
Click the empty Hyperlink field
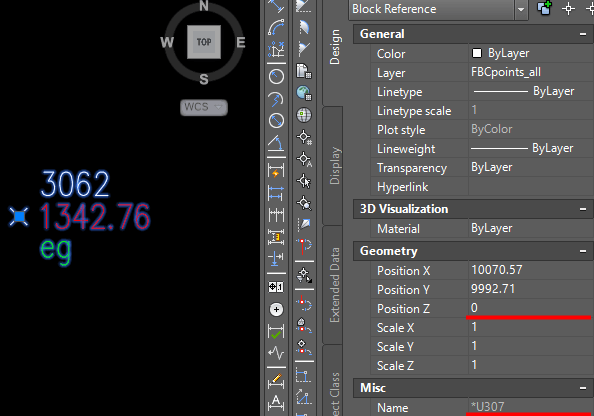tap(531, 187)
